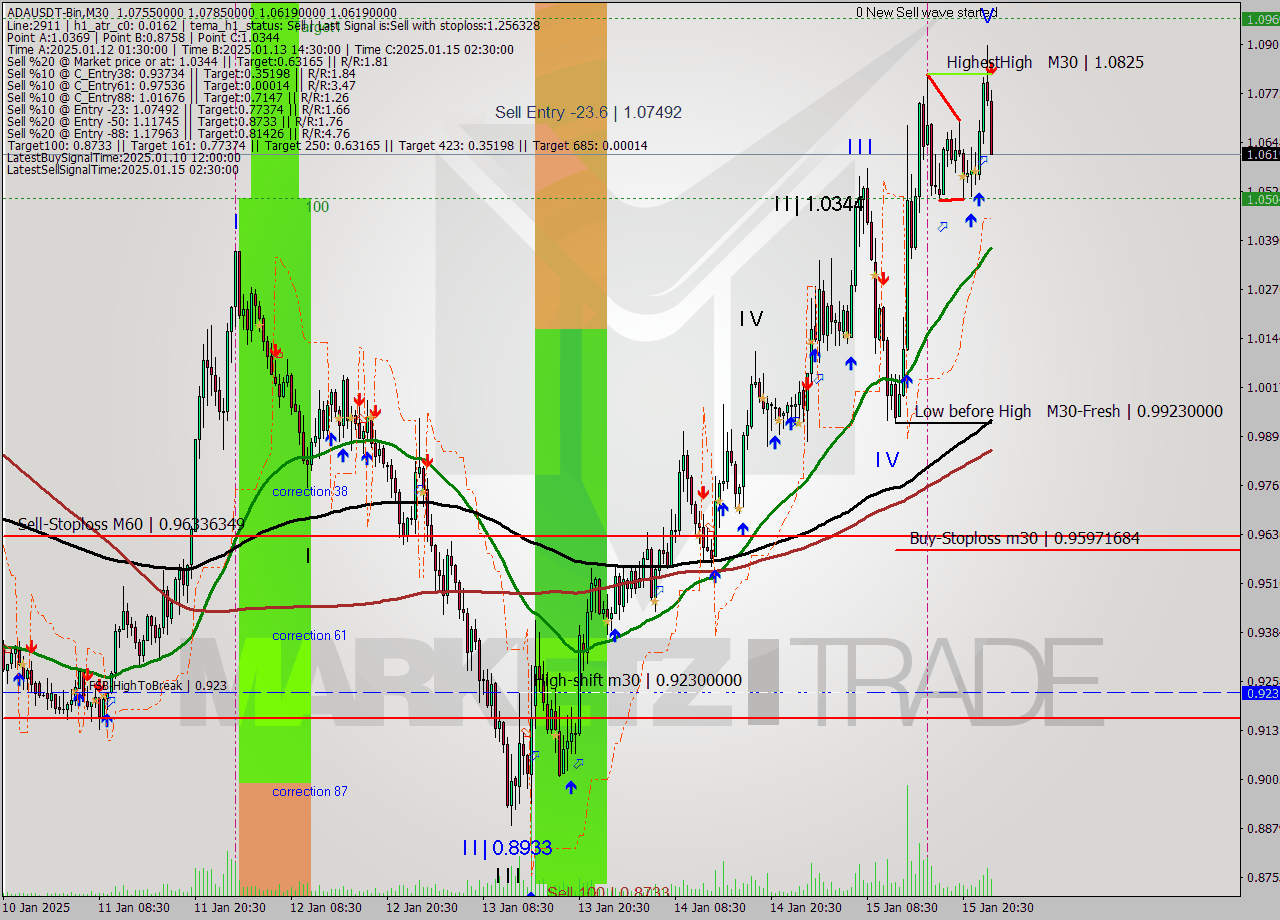Click the 'Sell %10 @ C_Entry88' line
This screenshot has height=920, width=1280.
tap(176, 98)
